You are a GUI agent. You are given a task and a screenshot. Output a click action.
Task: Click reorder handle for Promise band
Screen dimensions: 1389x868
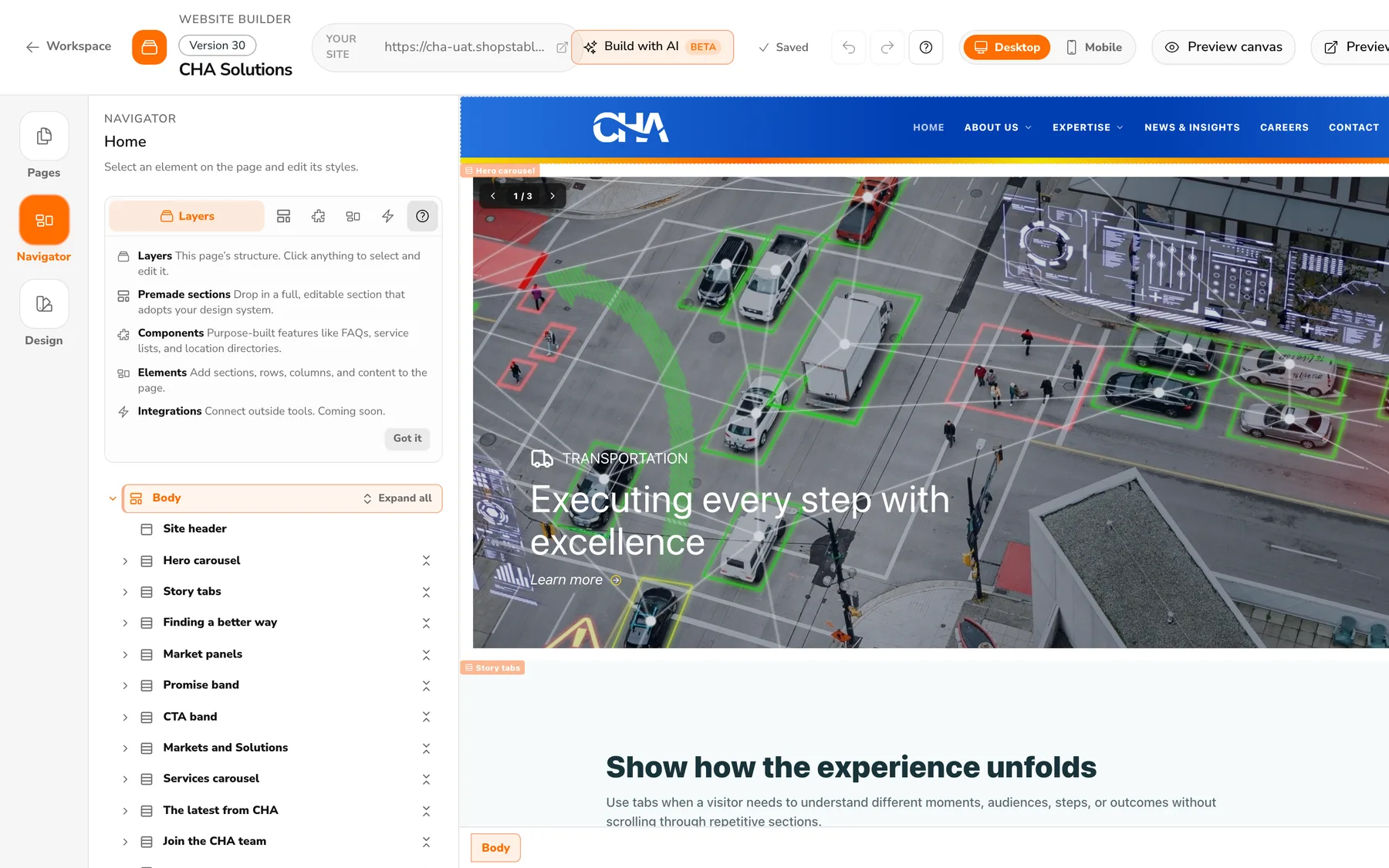(426, 685)
